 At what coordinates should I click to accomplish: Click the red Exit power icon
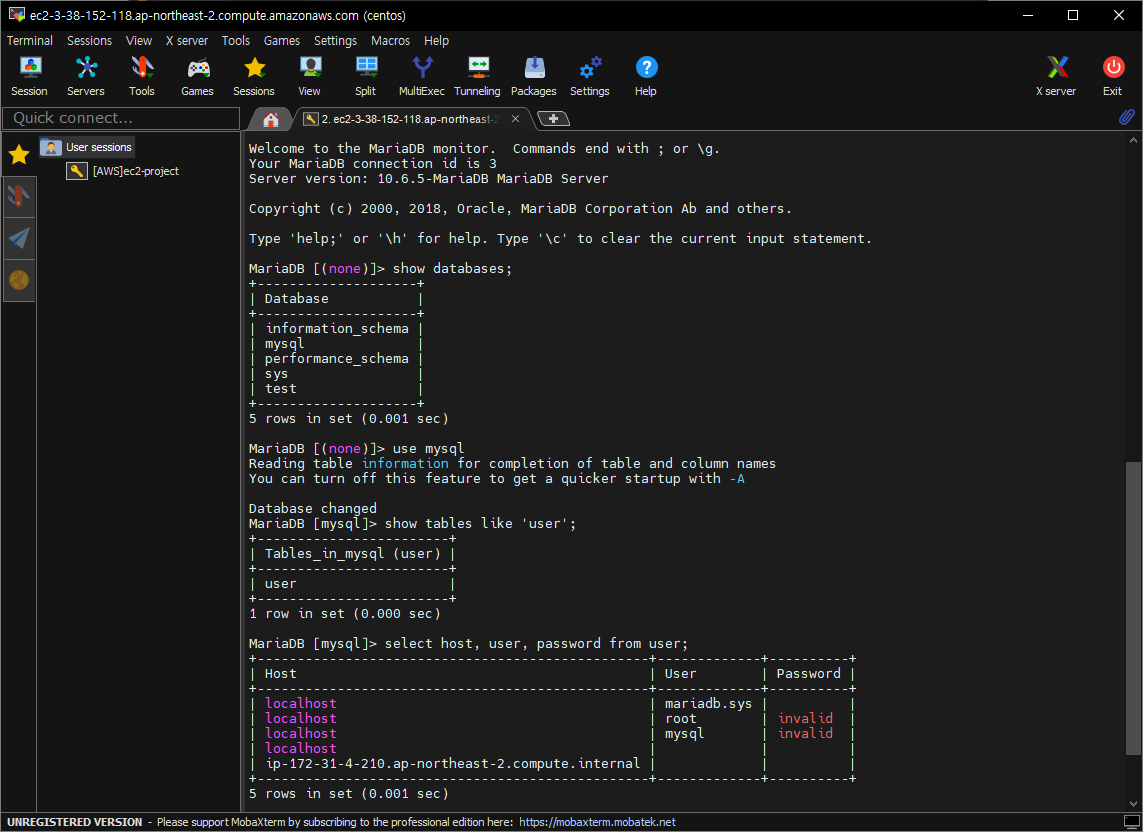(x=1112, y=76)
